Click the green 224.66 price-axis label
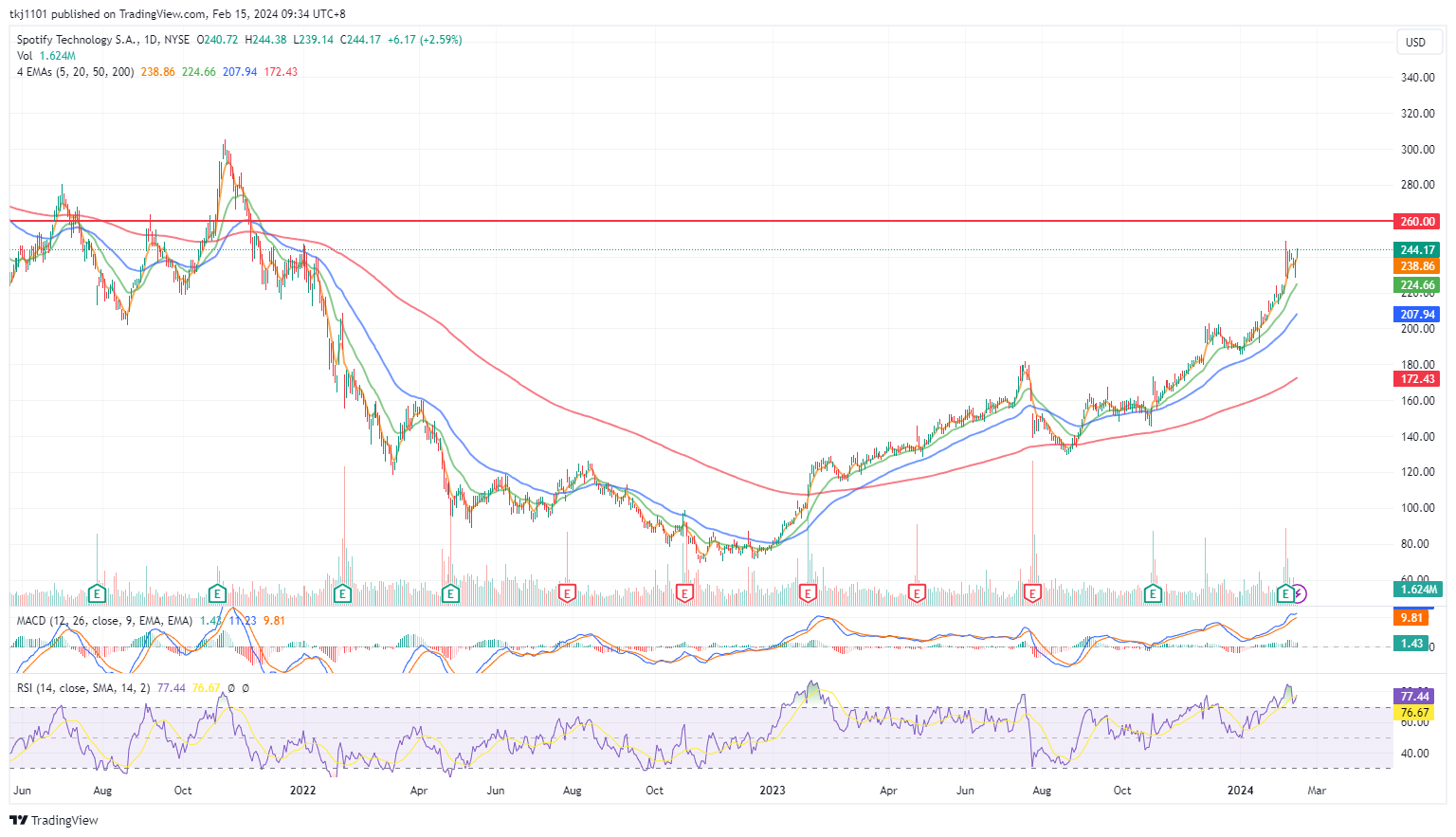The width and height of the screenshot is (1456, 837). (1417, 285)
